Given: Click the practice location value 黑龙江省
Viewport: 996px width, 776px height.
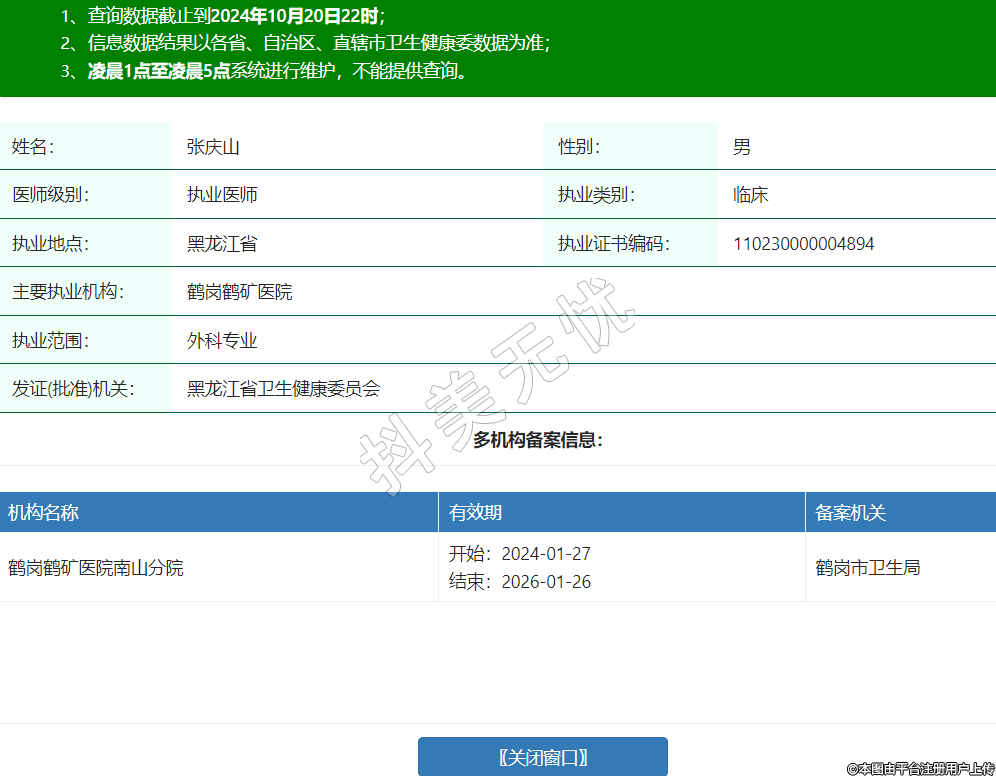Looking at the screenshot, I should 222,244.
